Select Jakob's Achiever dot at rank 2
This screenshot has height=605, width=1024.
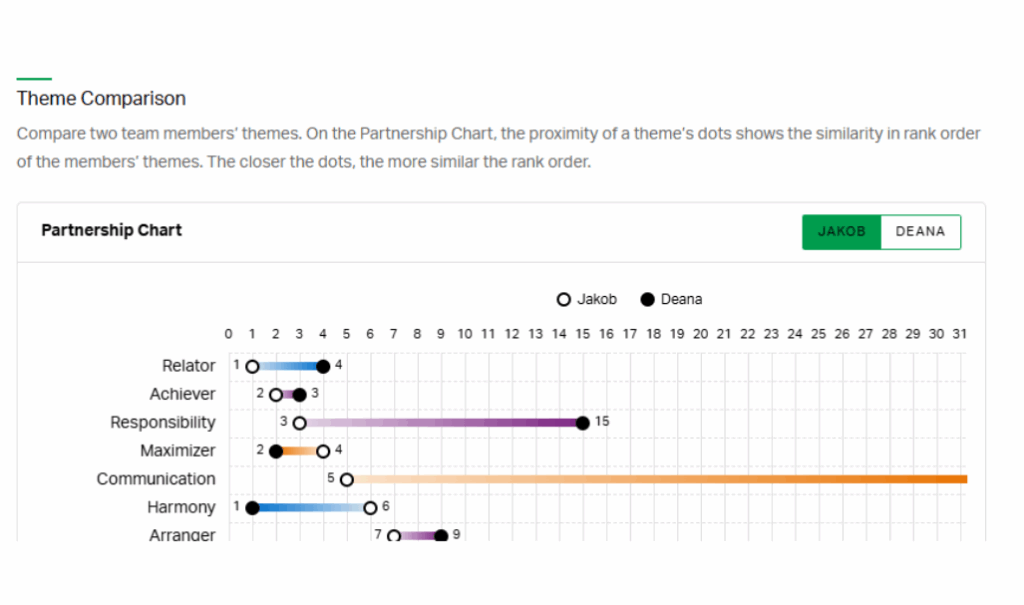click(276, 395)
